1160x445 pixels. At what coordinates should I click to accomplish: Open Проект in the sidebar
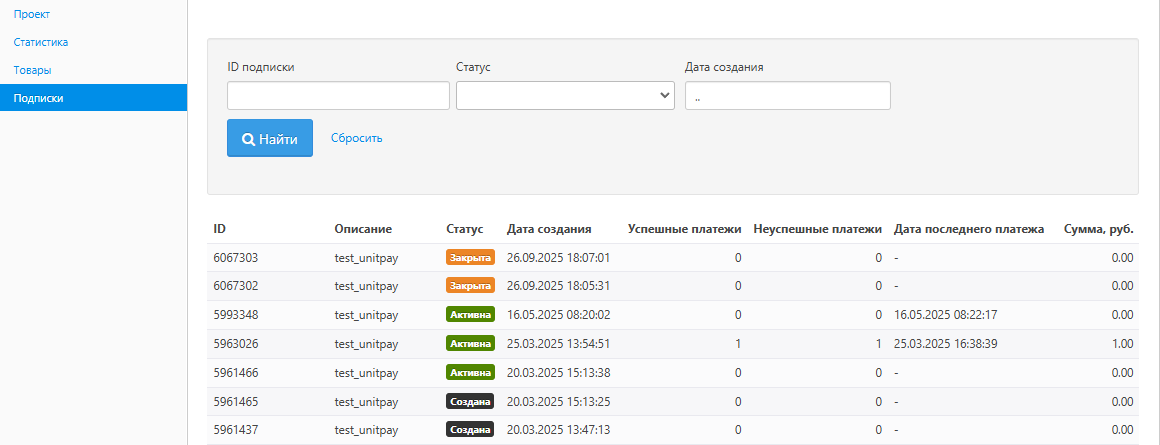tap(32, 14)
